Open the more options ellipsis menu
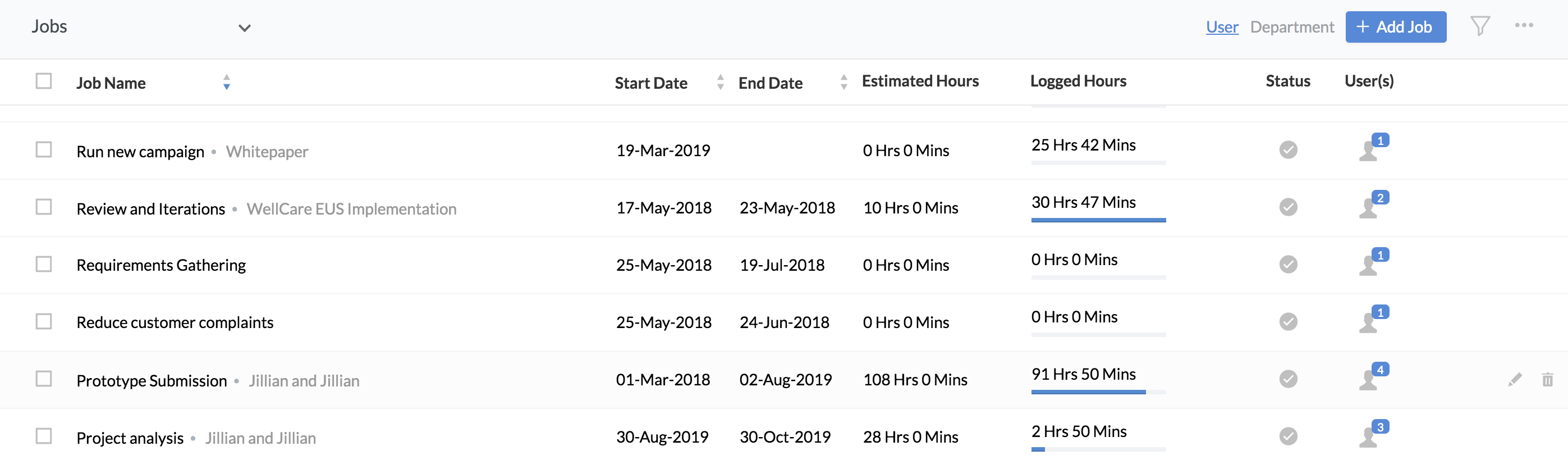Screen dimensions: 1568x464 (1524, 25)
